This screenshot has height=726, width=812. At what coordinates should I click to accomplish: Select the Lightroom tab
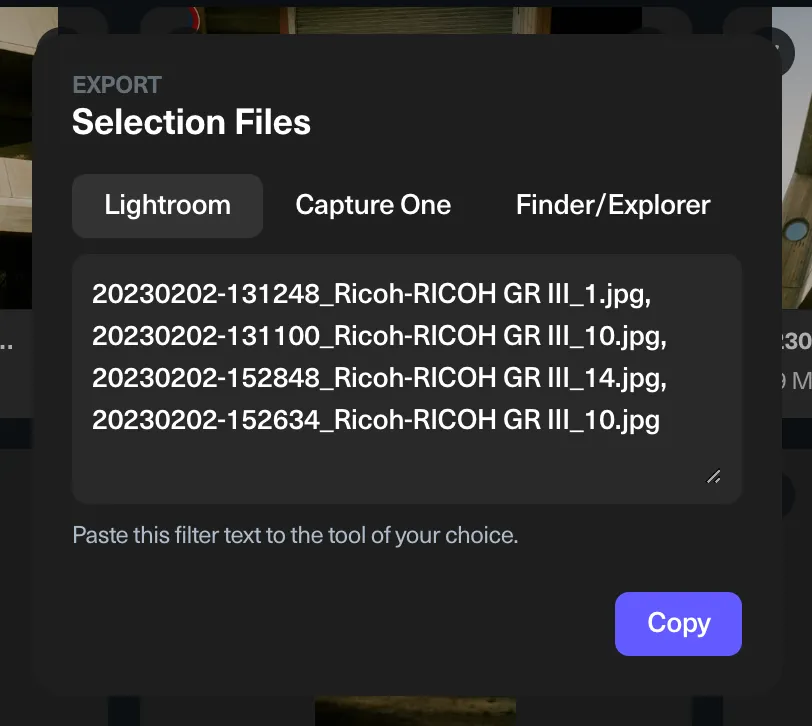(x=167, y=205)
